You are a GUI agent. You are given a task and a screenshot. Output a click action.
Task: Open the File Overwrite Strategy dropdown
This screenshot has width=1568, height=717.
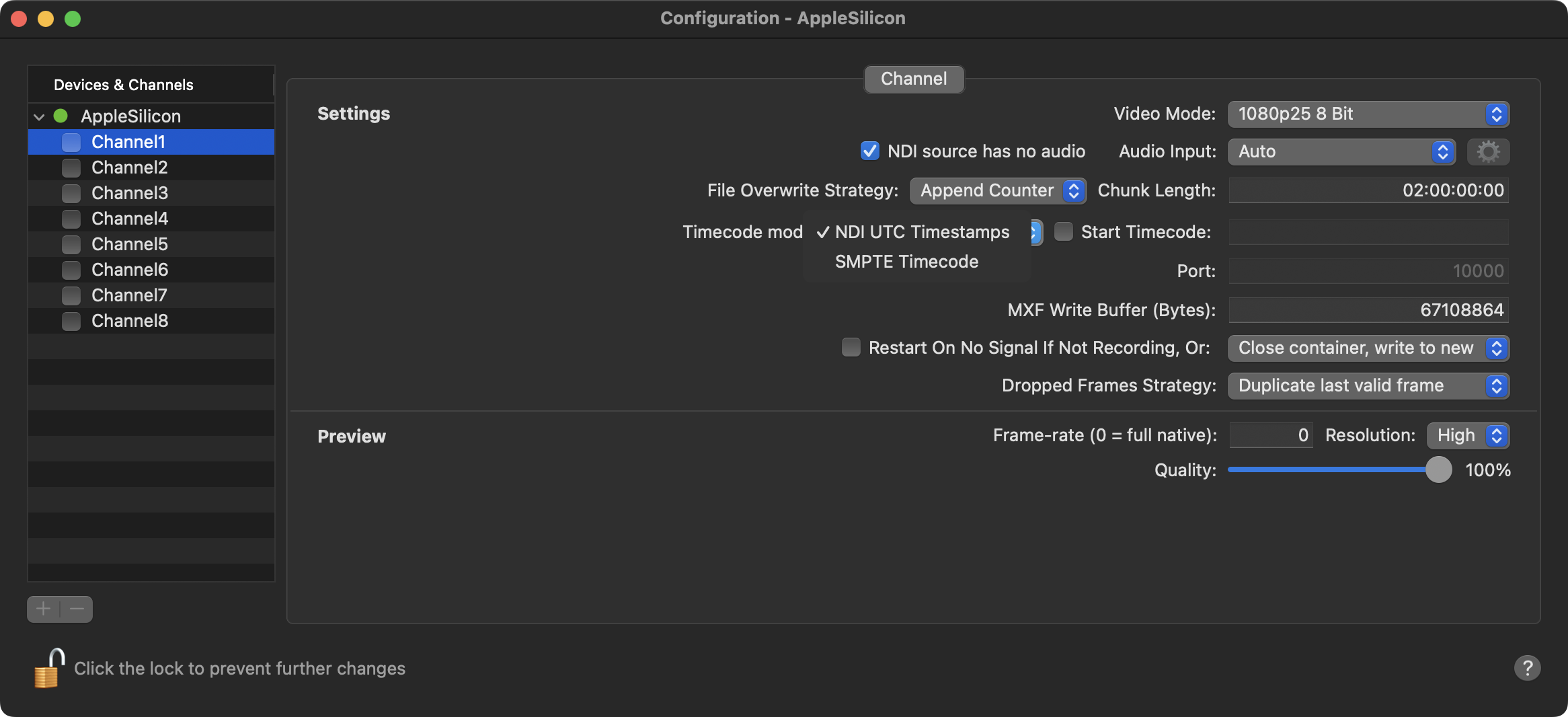coord(998,190)
